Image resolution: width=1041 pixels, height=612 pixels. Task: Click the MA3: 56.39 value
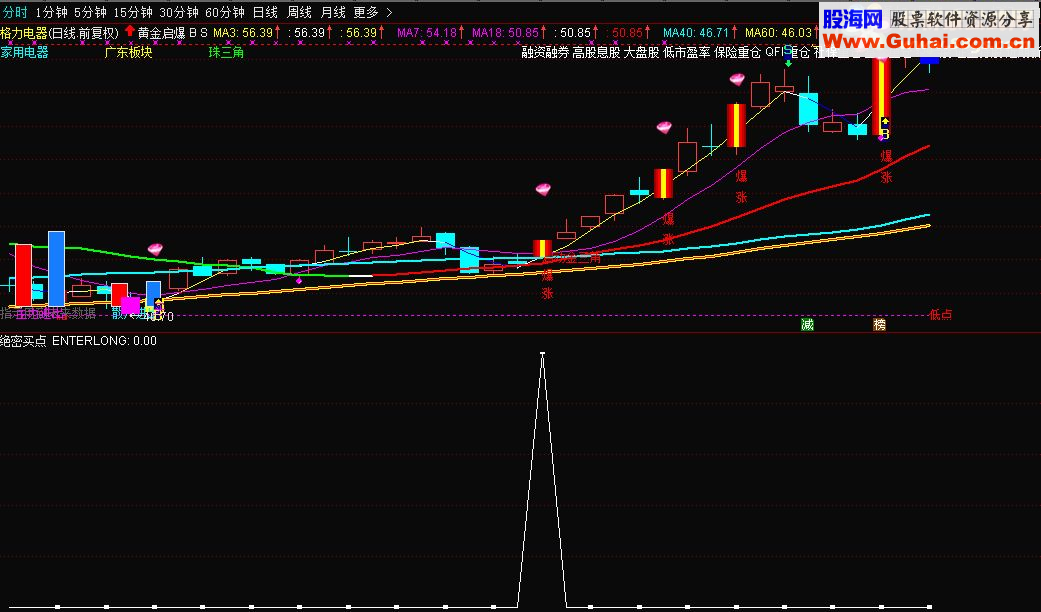click(242, 33)
